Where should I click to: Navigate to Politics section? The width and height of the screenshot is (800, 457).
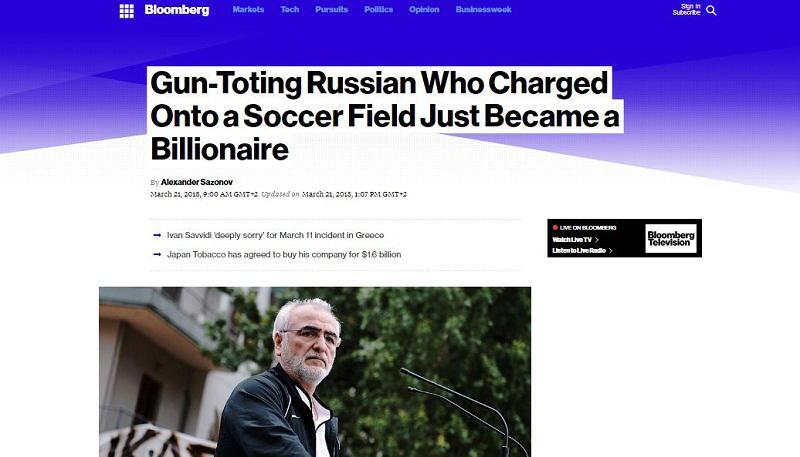click(379, 10)
